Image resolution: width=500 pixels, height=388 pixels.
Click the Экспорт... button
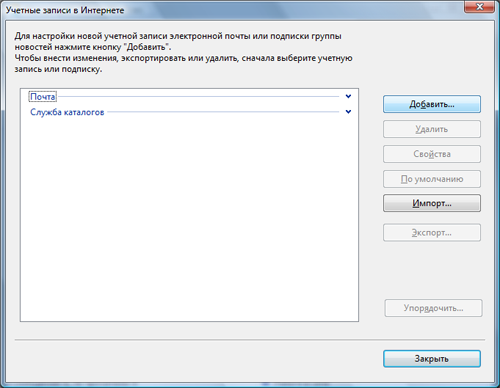432,232
